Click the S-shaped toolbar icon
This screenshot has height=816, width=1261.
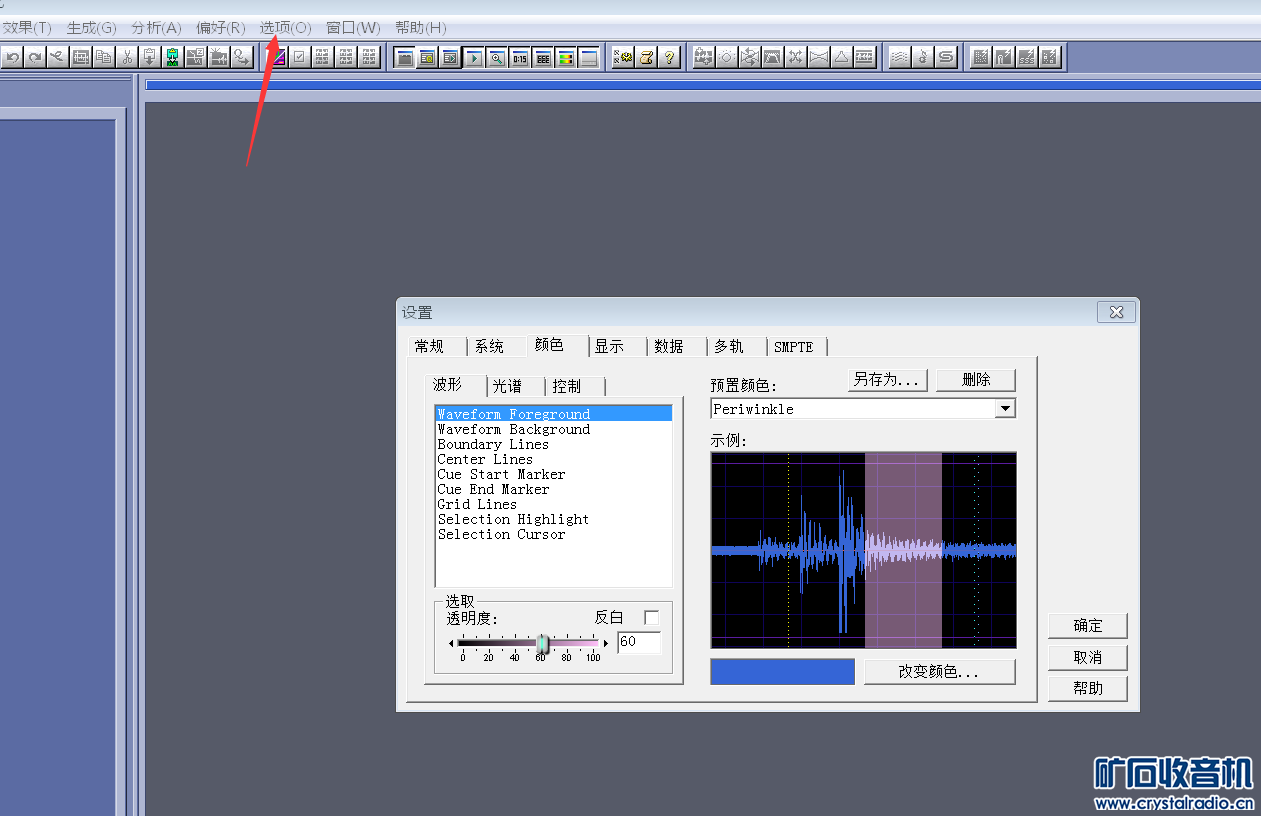pyautogui.click(x=945, y=57)
